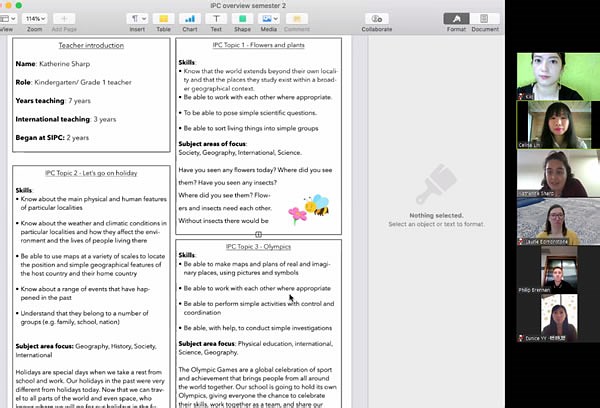Click the Add Page plus button
This screenshot has height=408, width=600.
click(64, 18)
